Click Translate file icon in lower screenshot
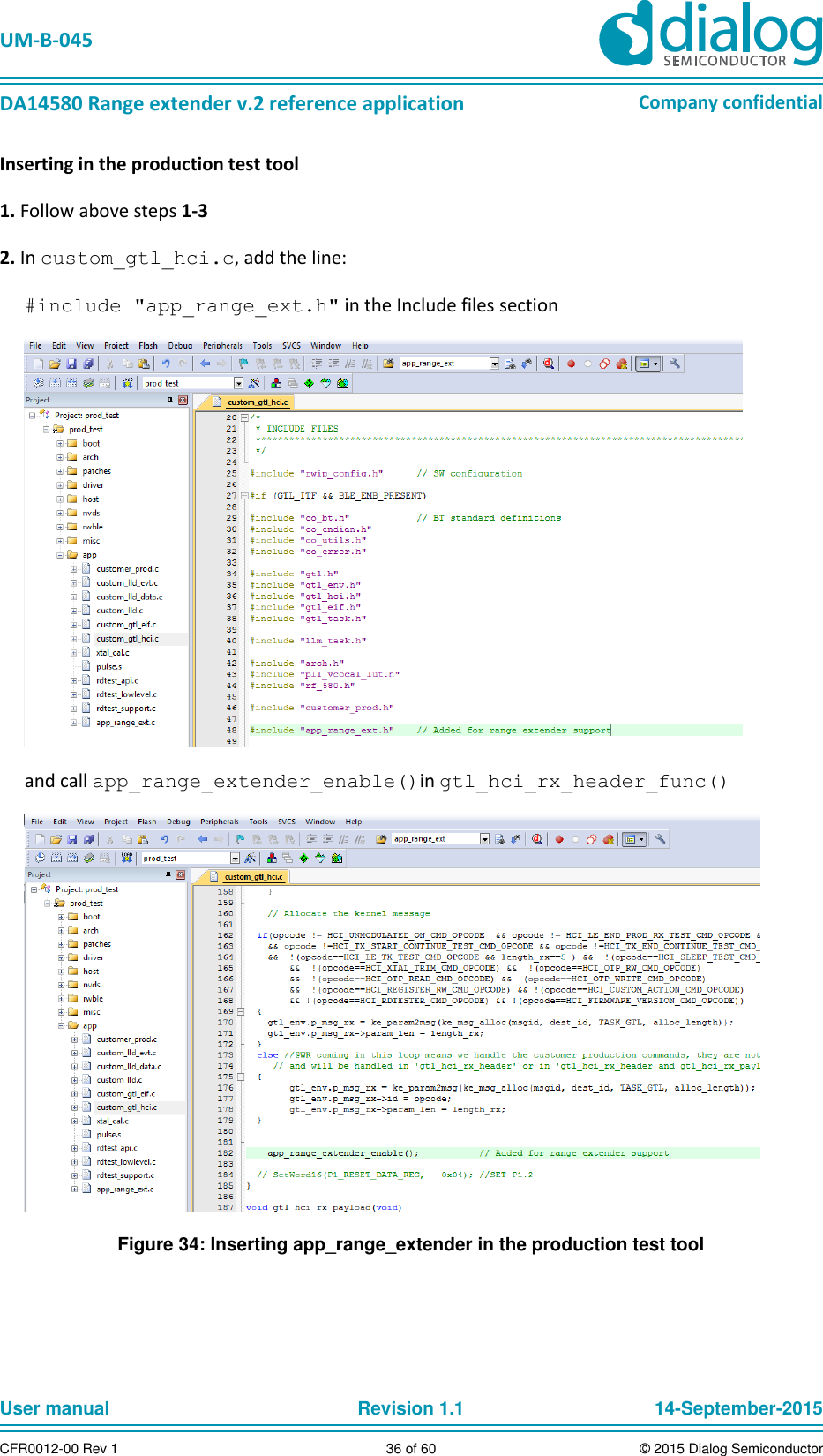This screenshot has height=1456, width=823. tap(40, 858)
